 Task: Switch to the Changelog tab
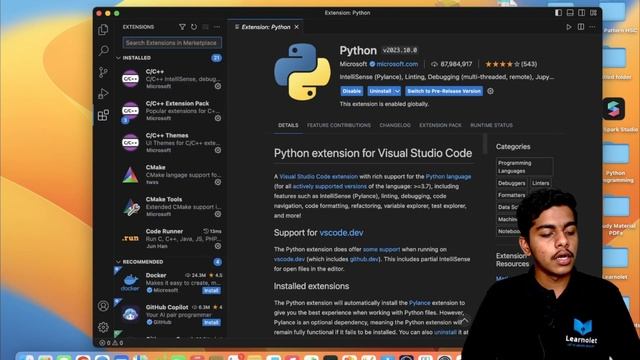(395, 125)
